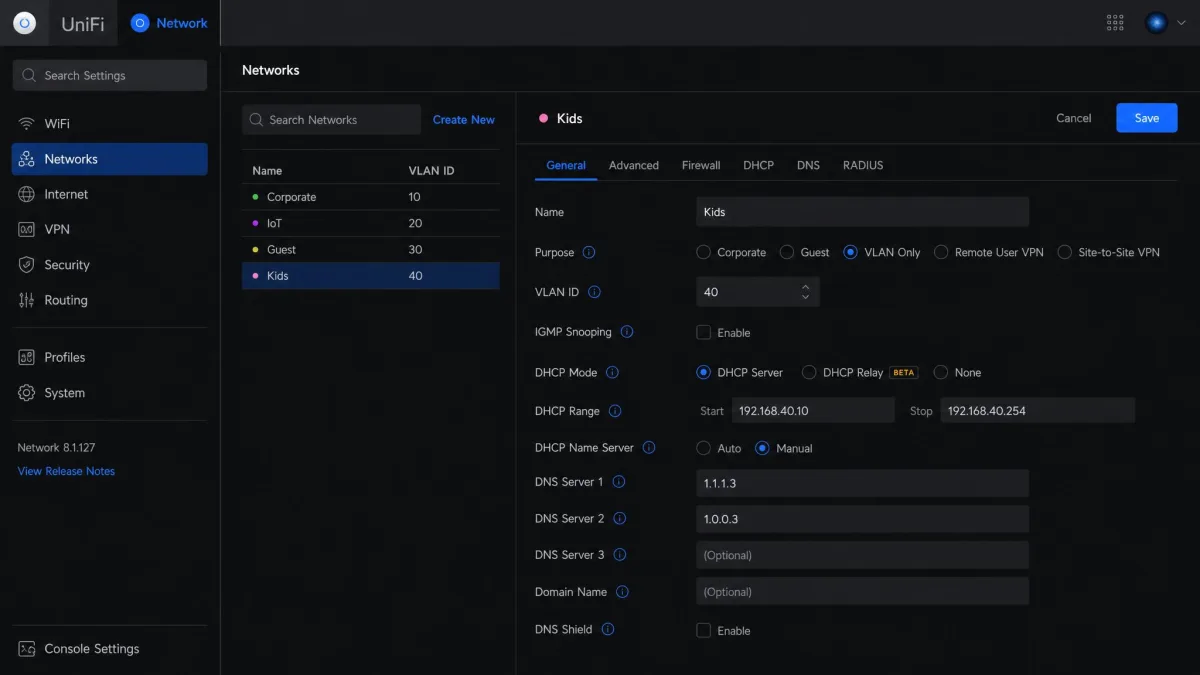
Task: Enable the DNS Shield checkbox
Action: click(704, 630)
